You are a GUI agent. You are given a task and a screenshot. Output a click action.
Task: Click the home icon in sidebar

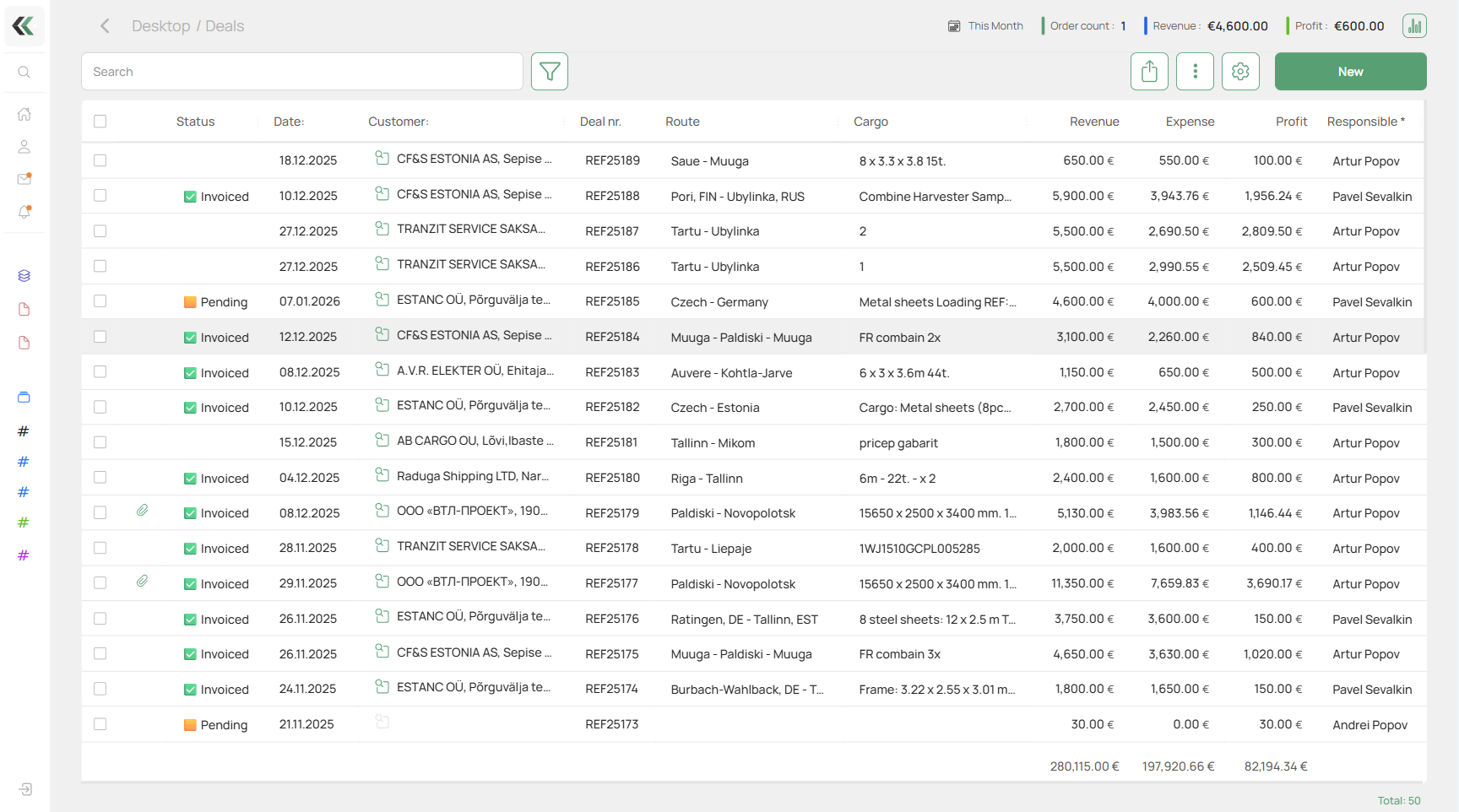[24, 114]
